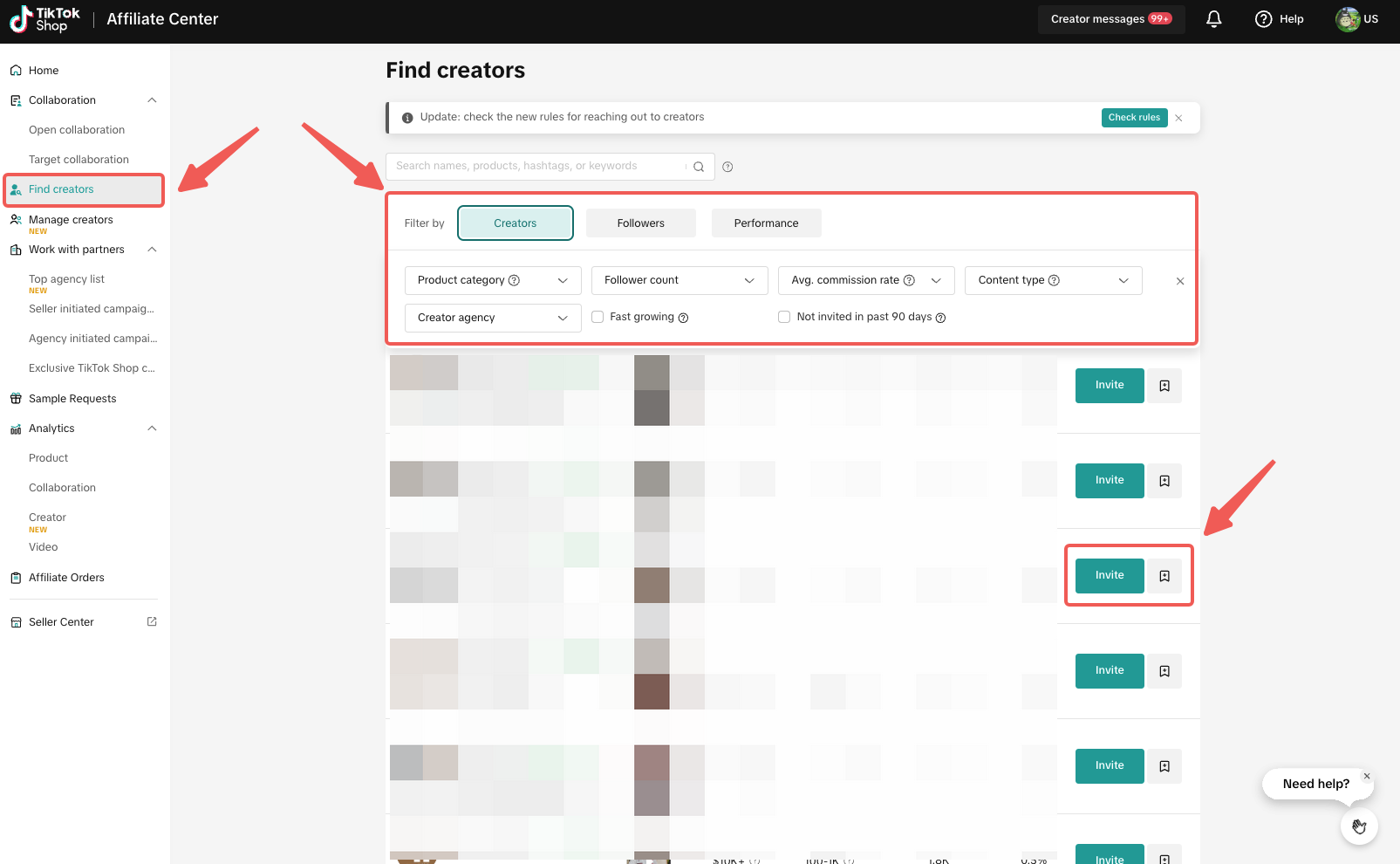Open the Content type dropdown
The image size is (1400, 864).
click(x=1052, y=280)
